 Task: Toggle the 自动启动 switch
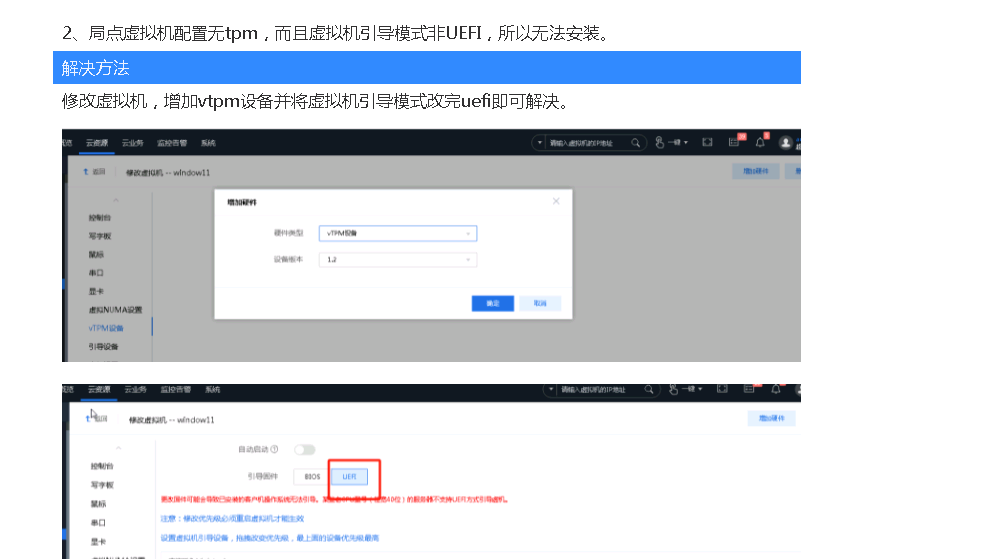(x=305, y=450)
